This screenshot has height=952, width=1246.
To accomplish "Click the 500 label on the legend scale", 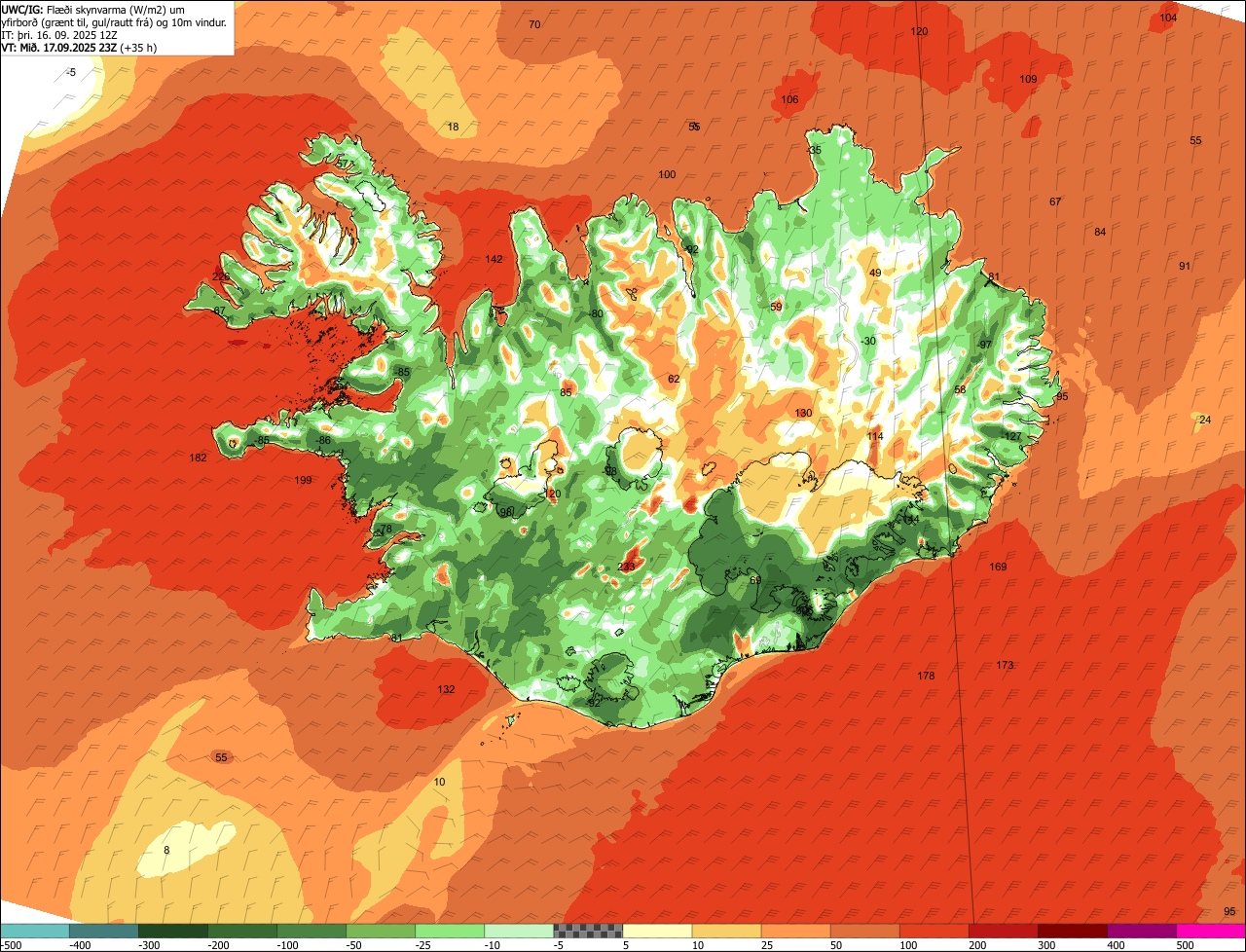I will [1184, 944].
